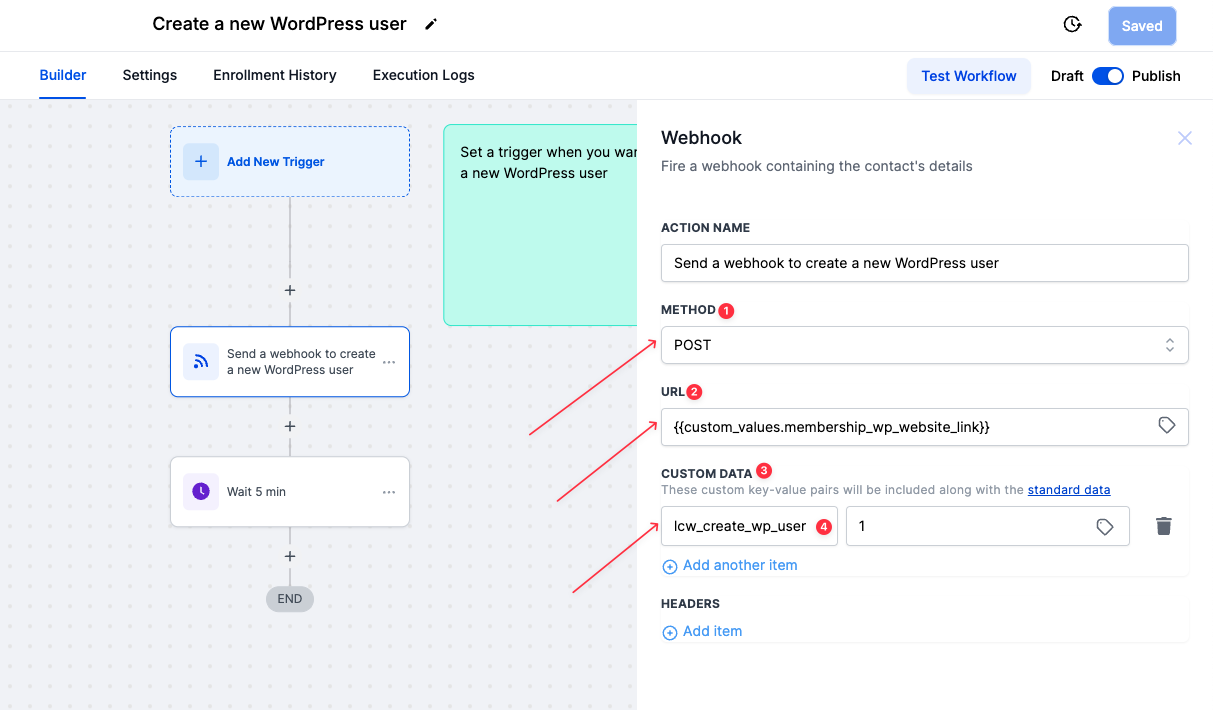Click the plus icon in Add New Trigger
Image resolution: width=1213 pixels, height=710 pixels.
(x=201, y=162)
